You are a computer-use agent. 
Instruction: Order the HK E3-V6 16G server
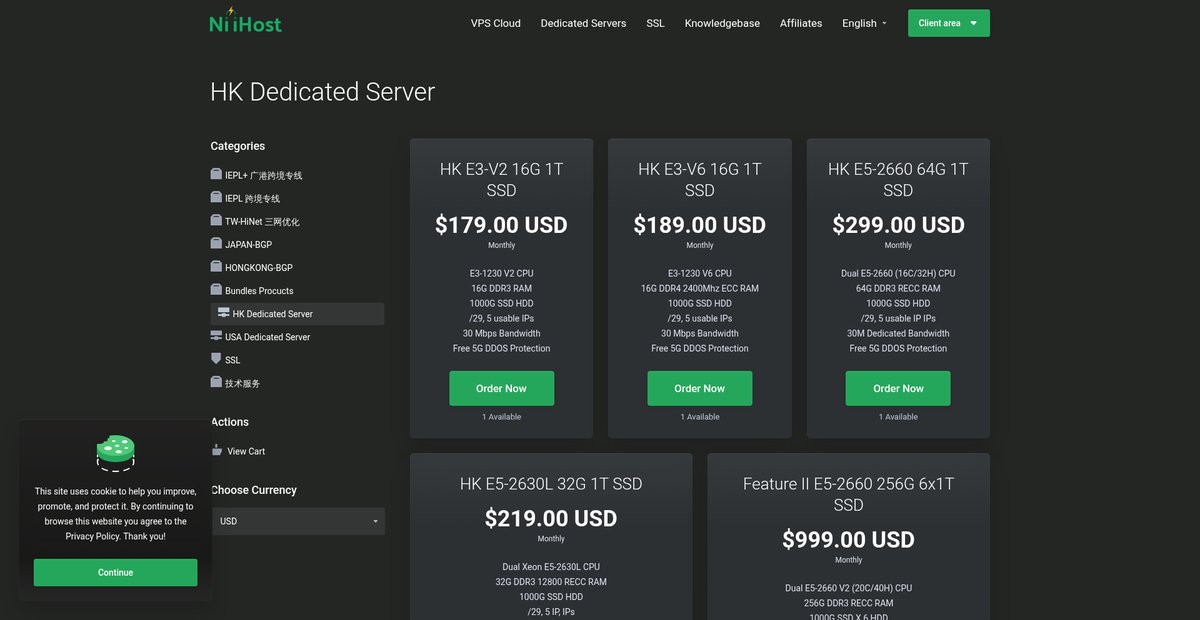click(x=700, y=388)
